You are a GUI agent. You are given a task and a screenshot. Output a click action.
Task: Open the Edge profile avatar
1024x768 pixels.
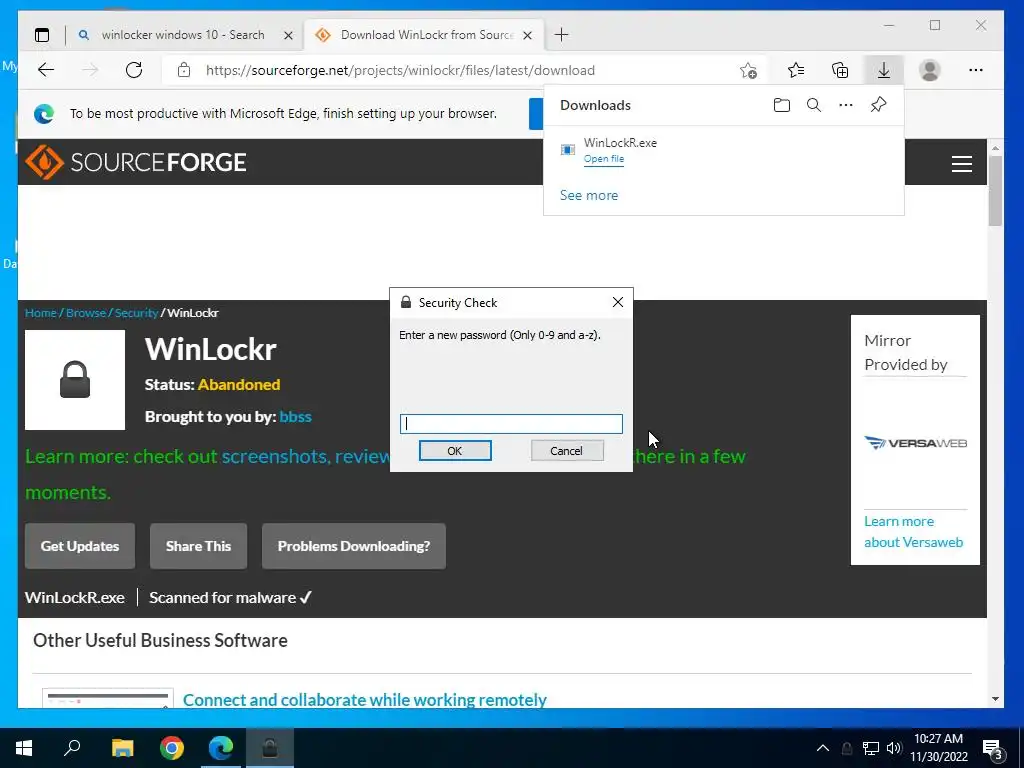click(929, 70)
